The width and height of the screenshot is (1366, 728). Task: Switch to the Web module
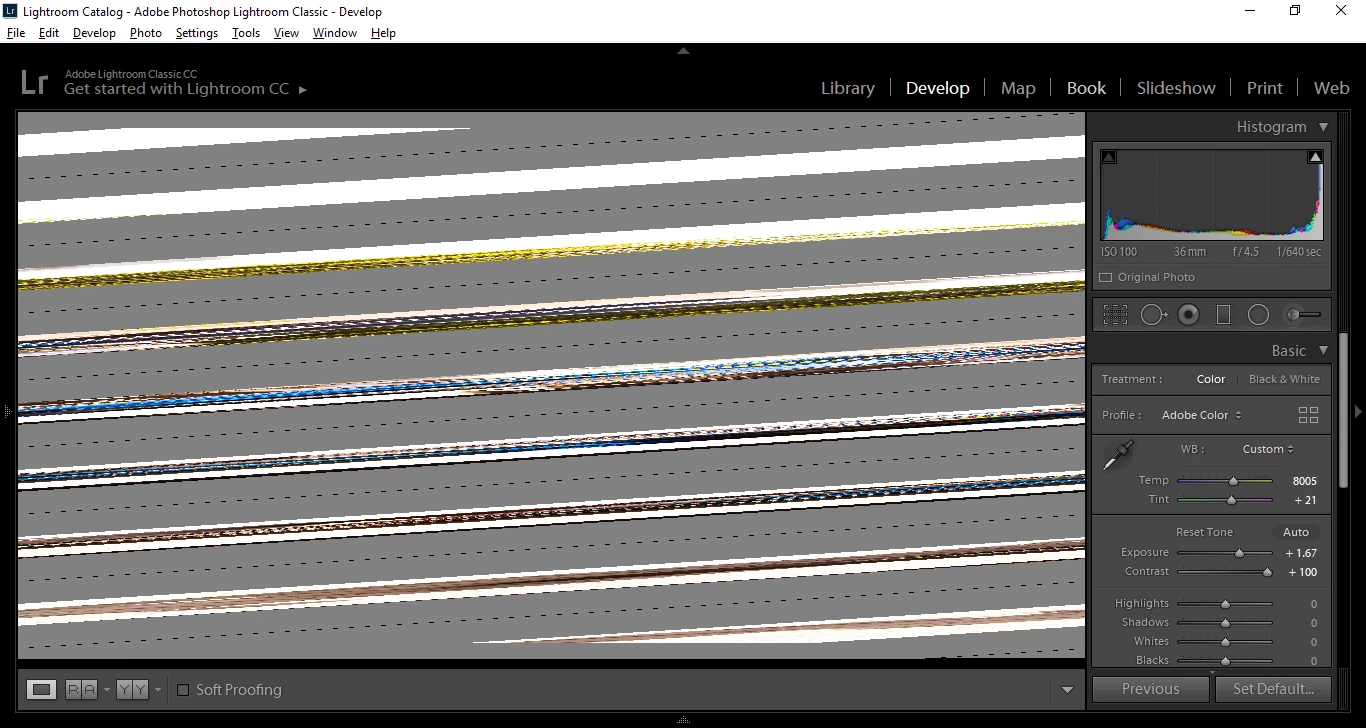point(1331,88)
